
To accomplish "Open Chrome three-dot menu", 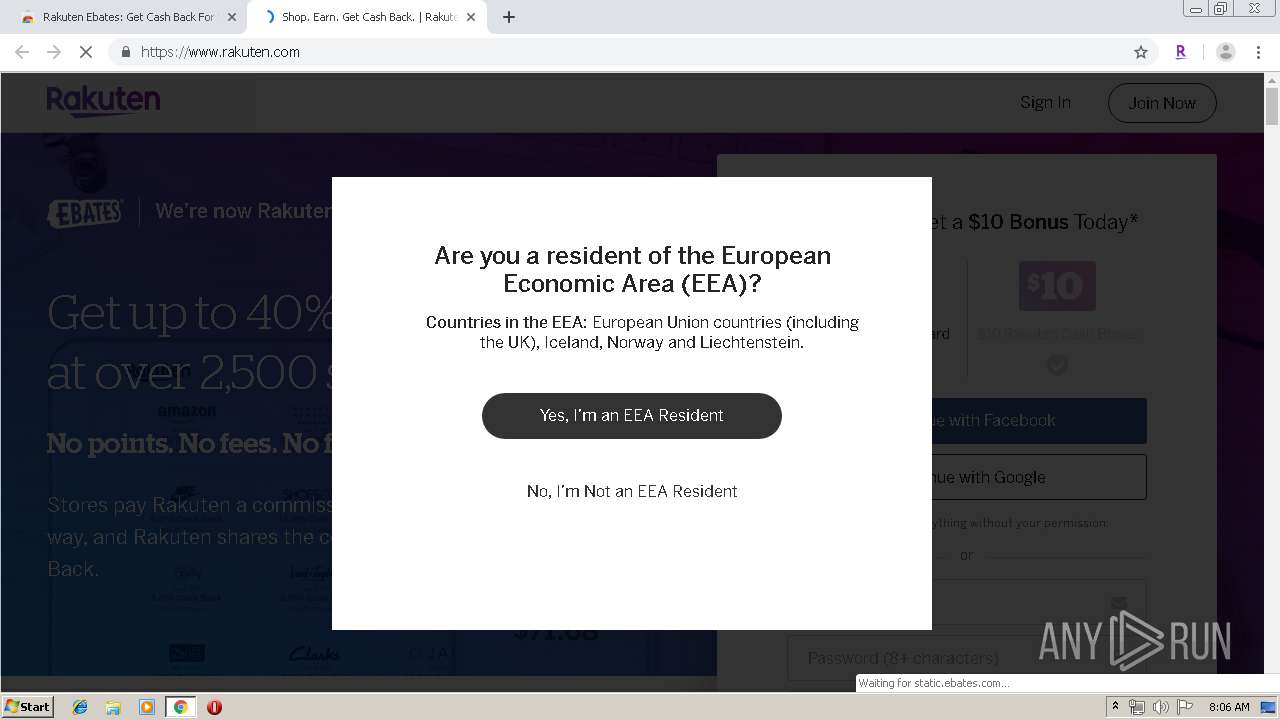I will [x=1259, y=52].
